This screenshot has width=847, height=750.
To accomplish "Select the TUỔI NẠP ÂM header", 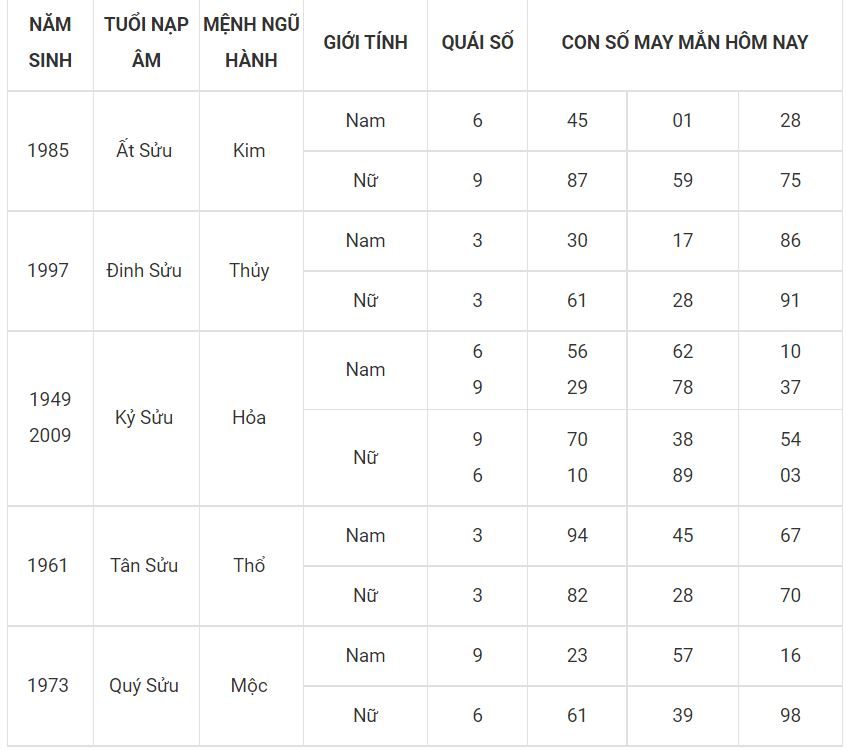I will 146,42.
